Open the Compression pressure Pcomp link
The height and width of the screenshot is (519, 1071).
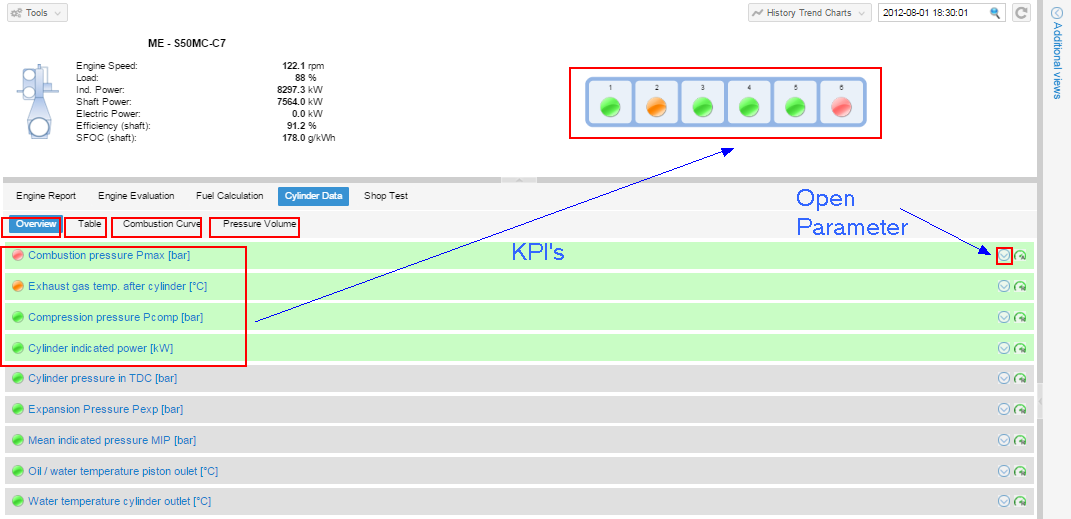(115, 318)
